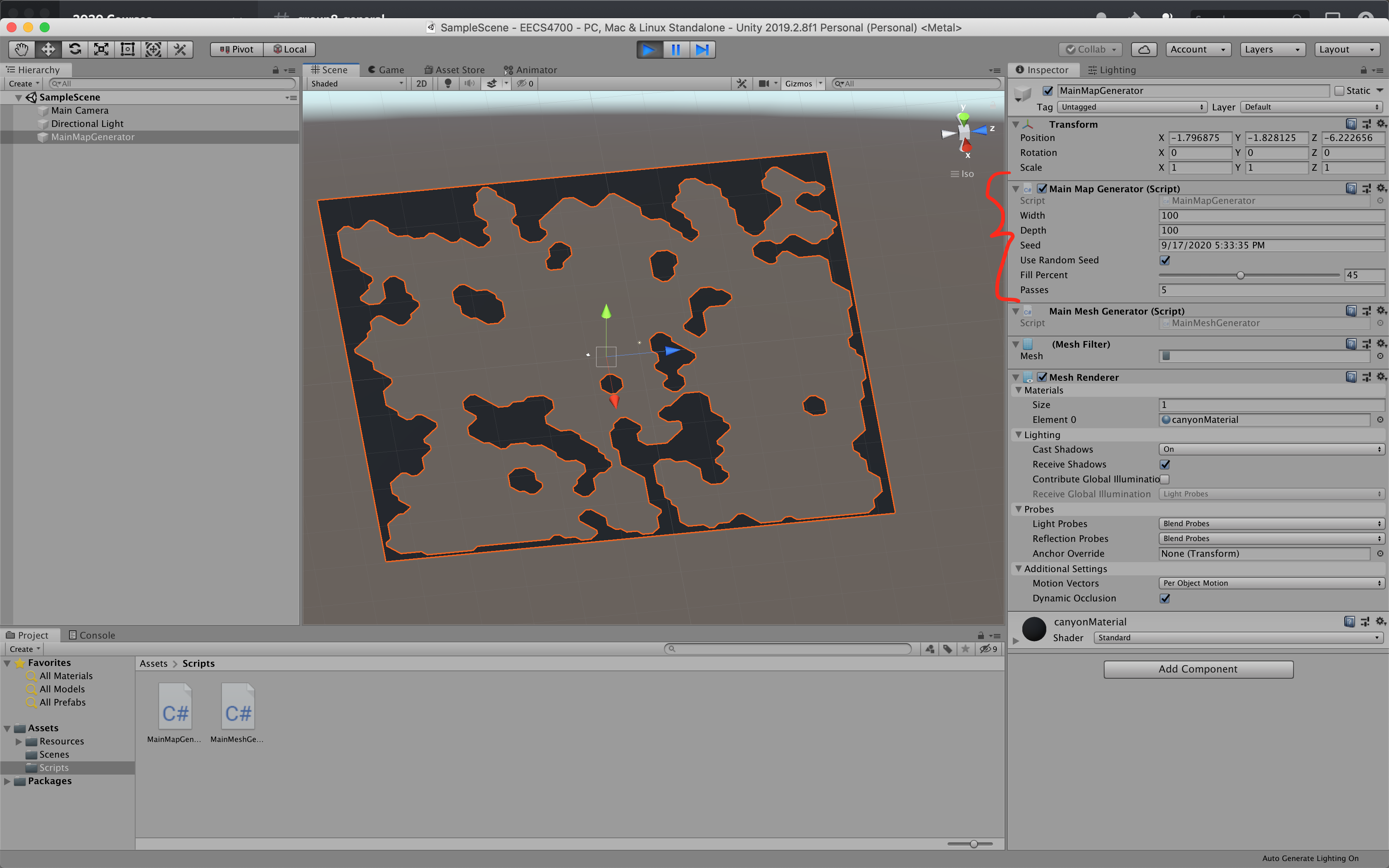Select the combined Transform tool
The height and width of the screenshot is (868, 1389).
(x=153, y=49)
